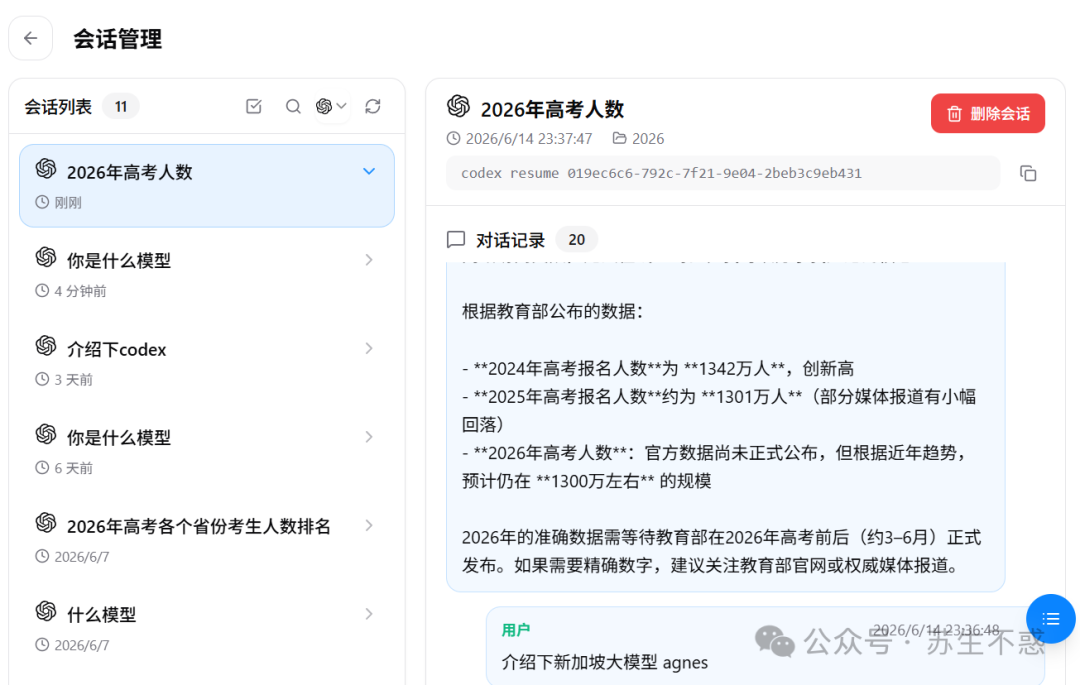The image size is (1080, 685).
Task: Click the 用户 label in the message
Action: click(x=516, y=630)
